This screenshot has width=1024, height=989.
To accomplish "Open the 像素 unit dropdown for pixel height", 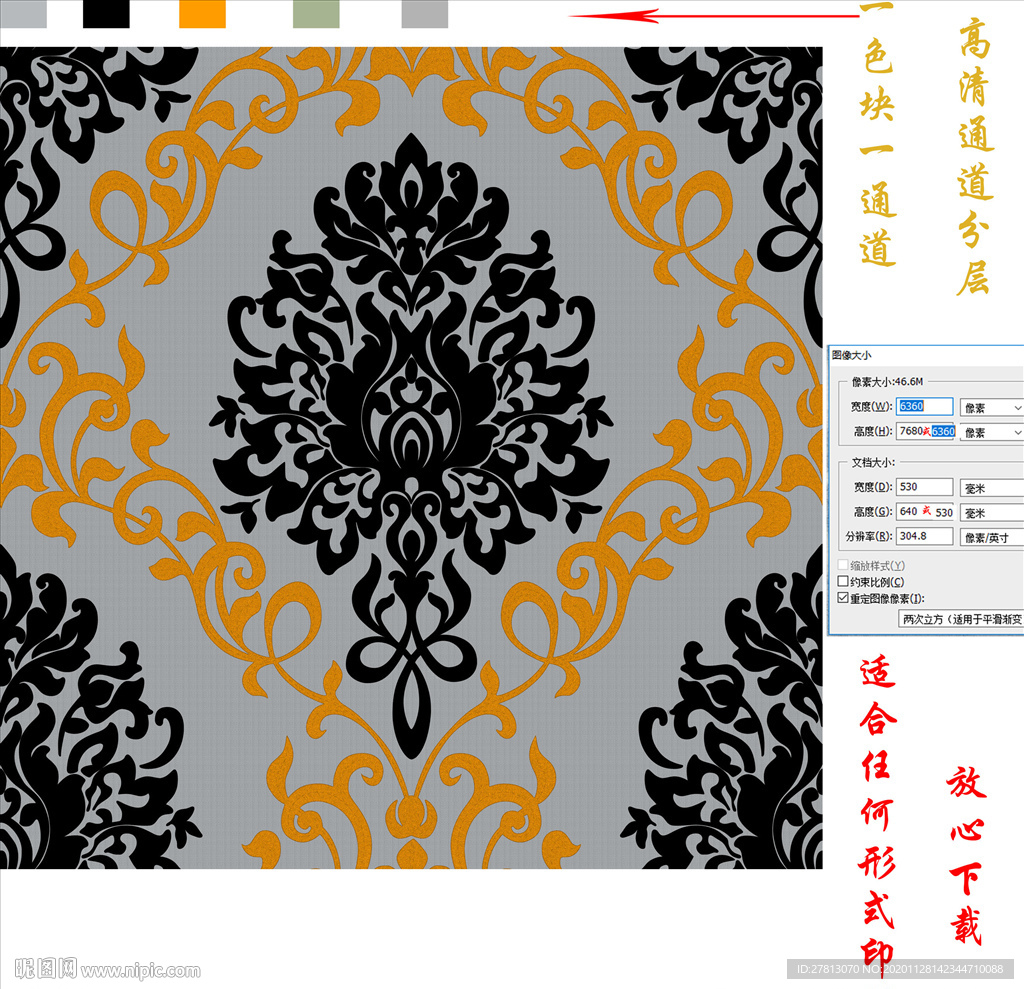I will tap(991, 432).
